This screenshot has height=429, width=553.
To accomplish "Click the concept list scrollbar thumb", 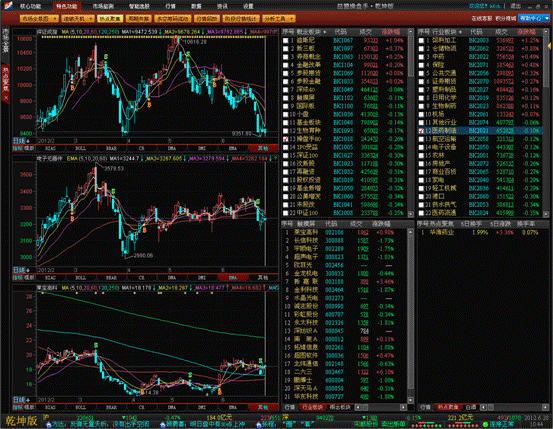I will [x=411, y=56].
